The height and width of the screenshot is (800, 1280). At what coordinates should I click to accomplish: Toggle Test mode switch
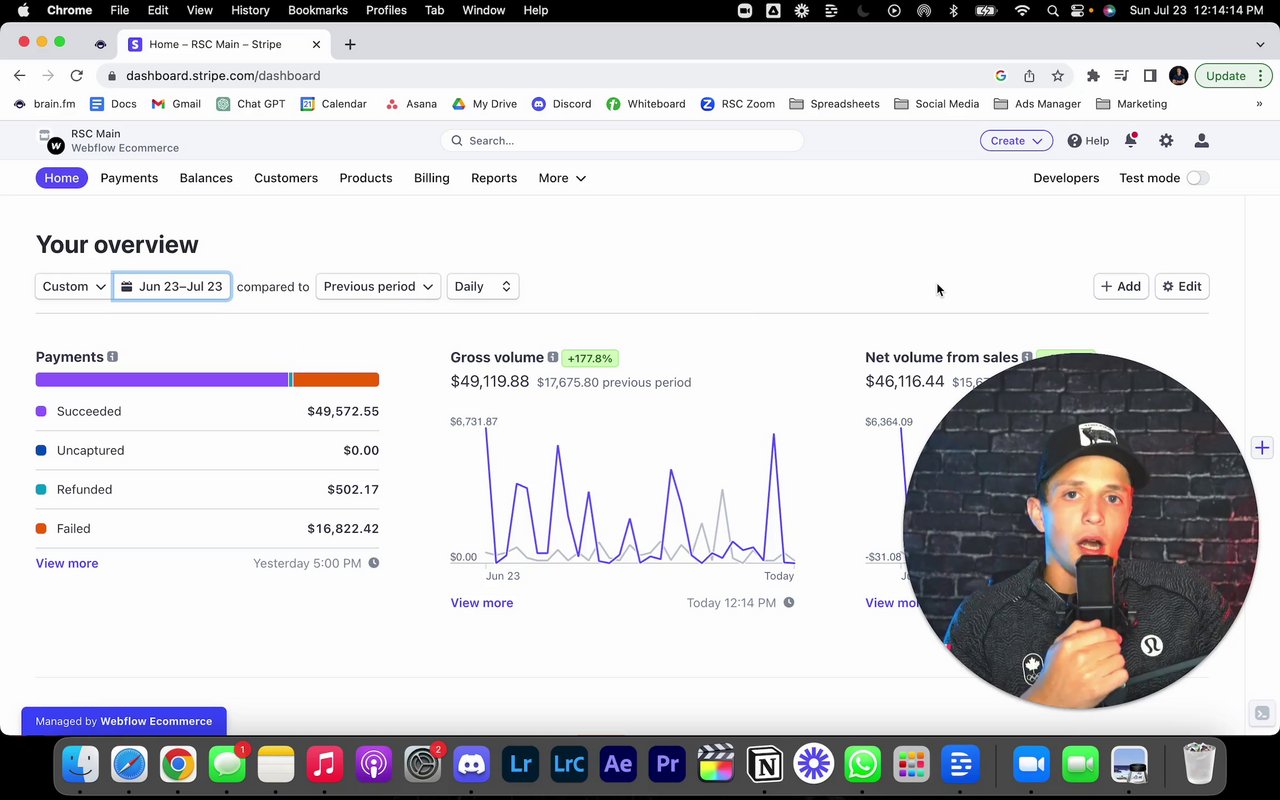(x=1197, y=178)
